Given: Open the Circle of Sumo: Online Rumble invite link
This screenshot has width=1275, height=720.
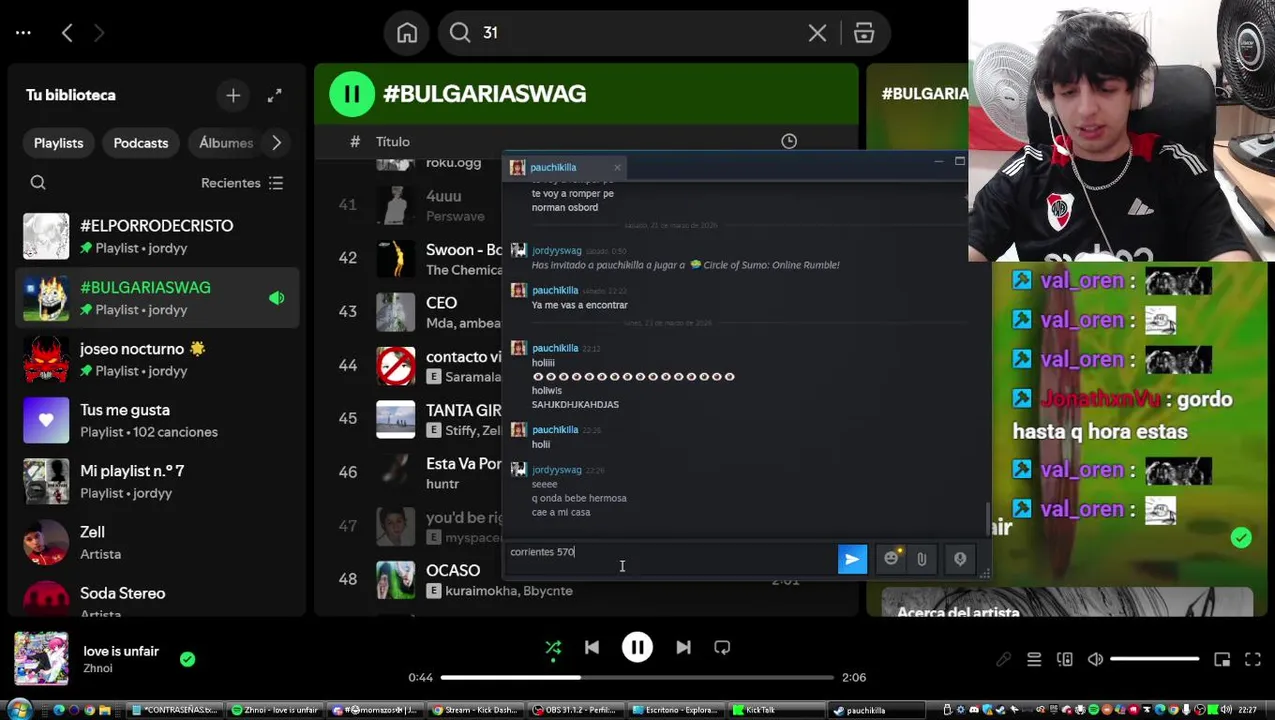Looking at the screenshot, I should (771, 265).
